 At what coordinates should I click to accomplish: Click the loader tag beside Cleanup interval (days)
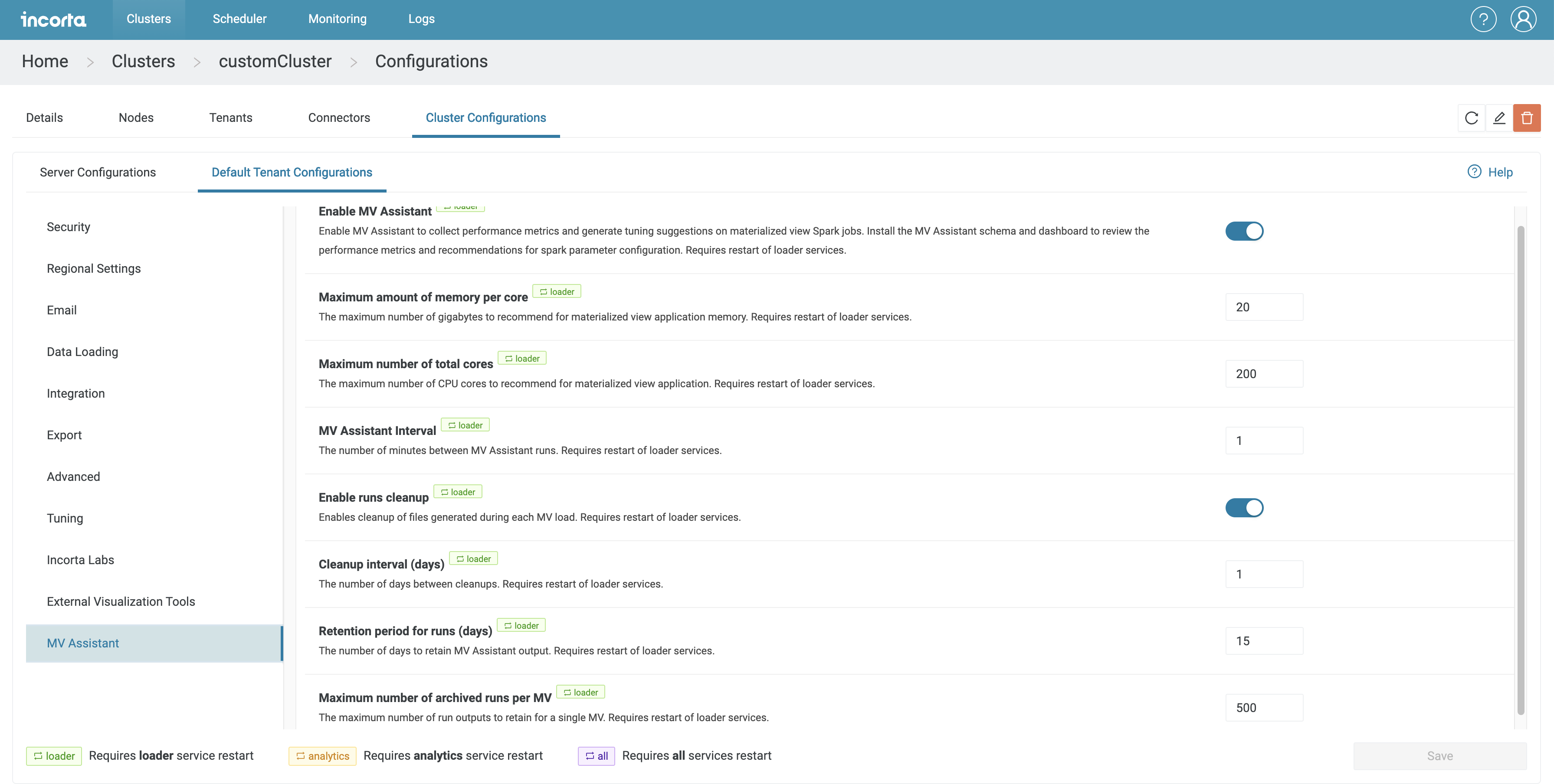pyautogui.click(x=474, y=559)
